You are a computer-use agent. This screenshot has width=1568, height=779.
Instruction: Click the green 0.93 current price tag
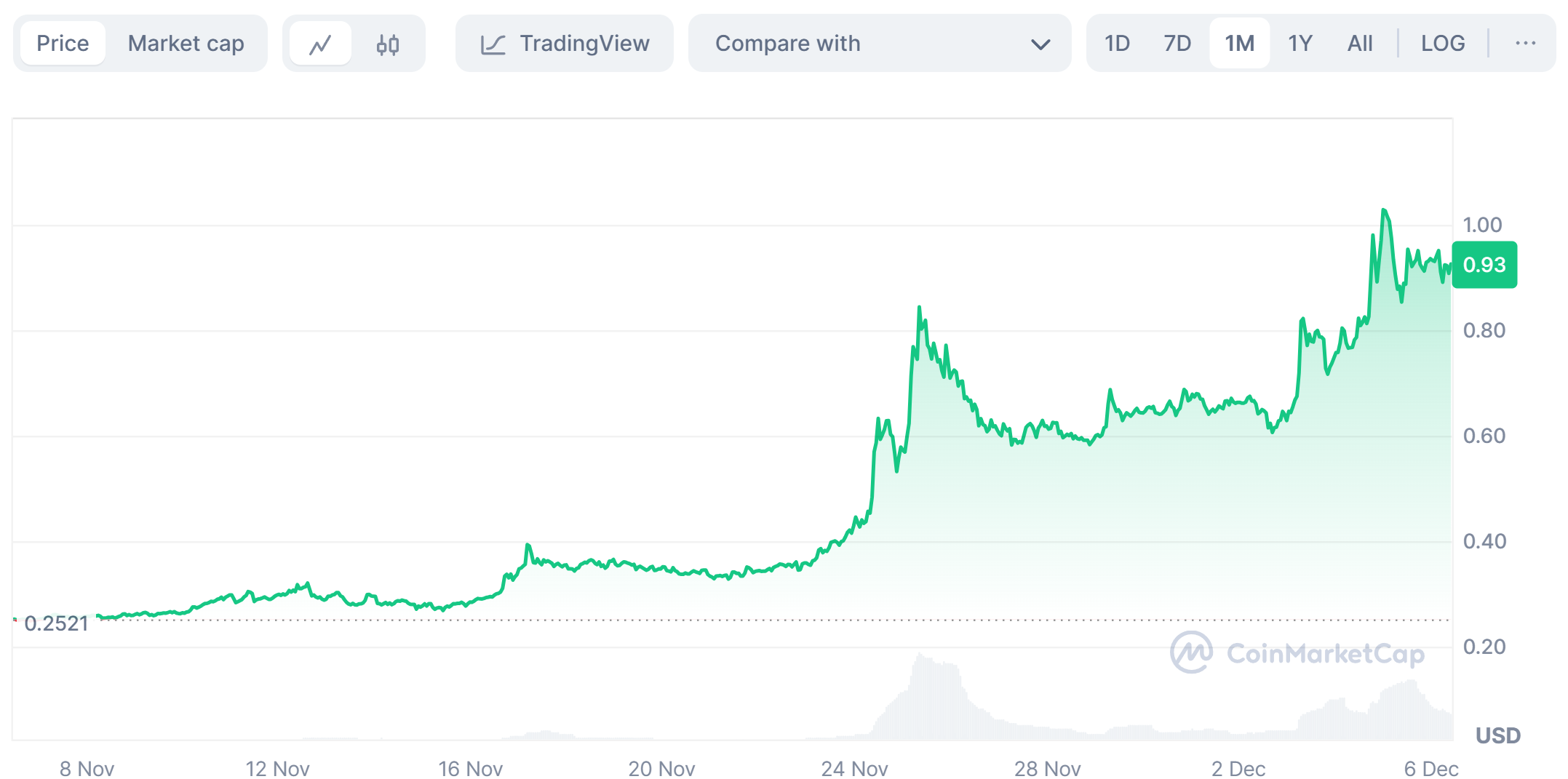point(1484,265)
